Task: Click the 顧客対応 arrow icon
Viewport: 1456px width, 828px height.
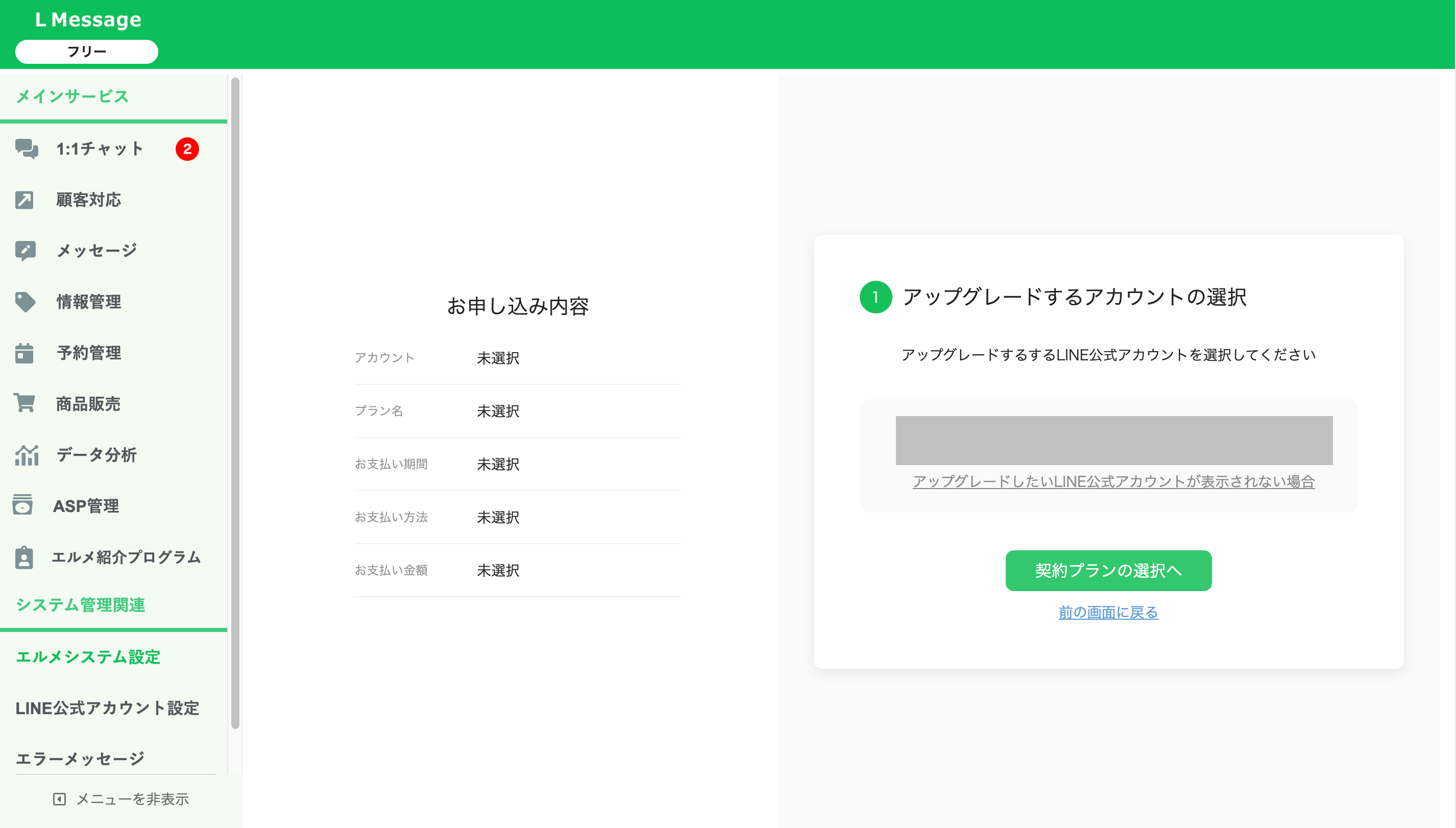Action: (x=25, y=200)
